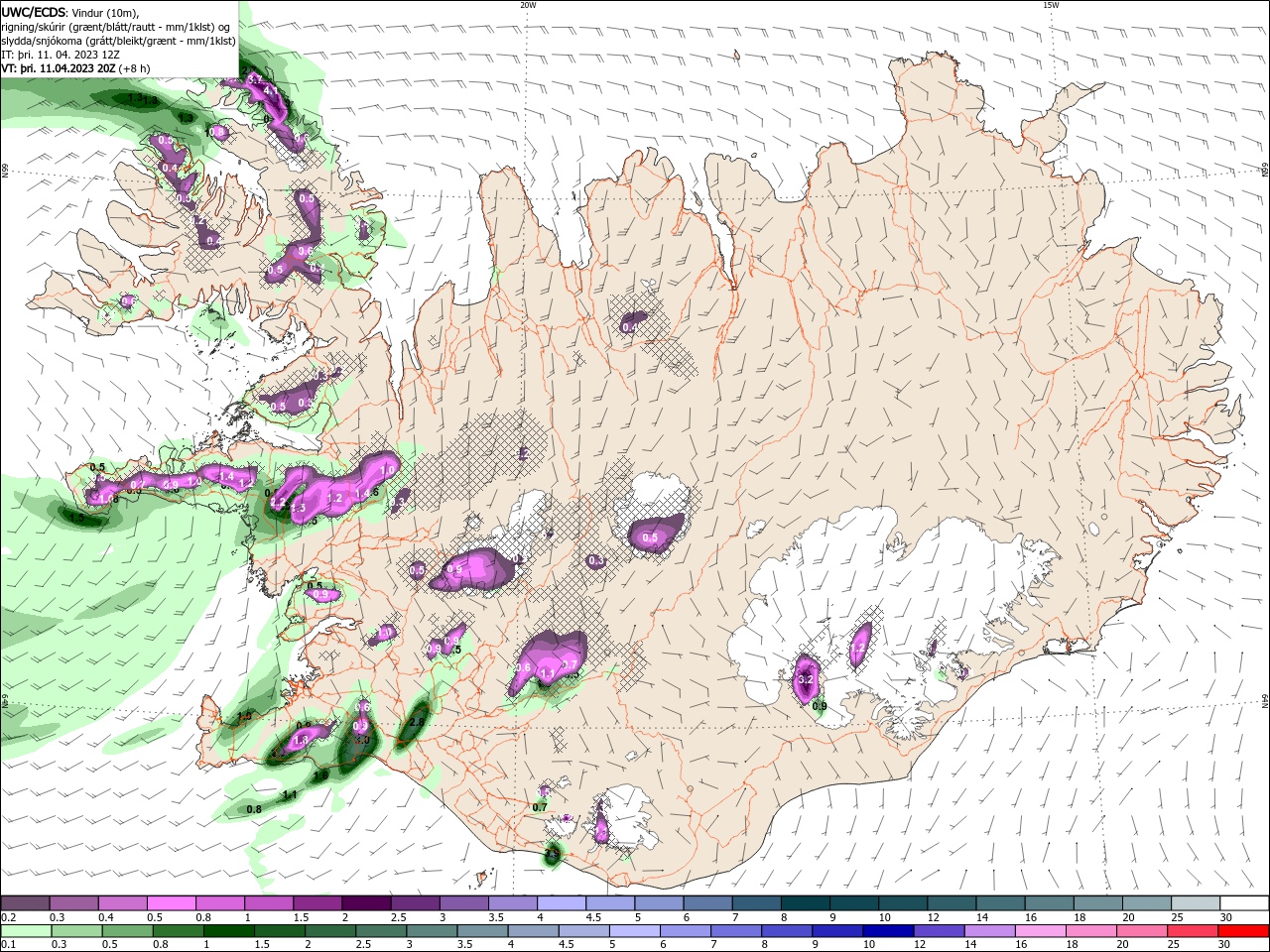
Task: Pick the pale grey 25–30 snow legend swatch
Action: coord(1197,902)
